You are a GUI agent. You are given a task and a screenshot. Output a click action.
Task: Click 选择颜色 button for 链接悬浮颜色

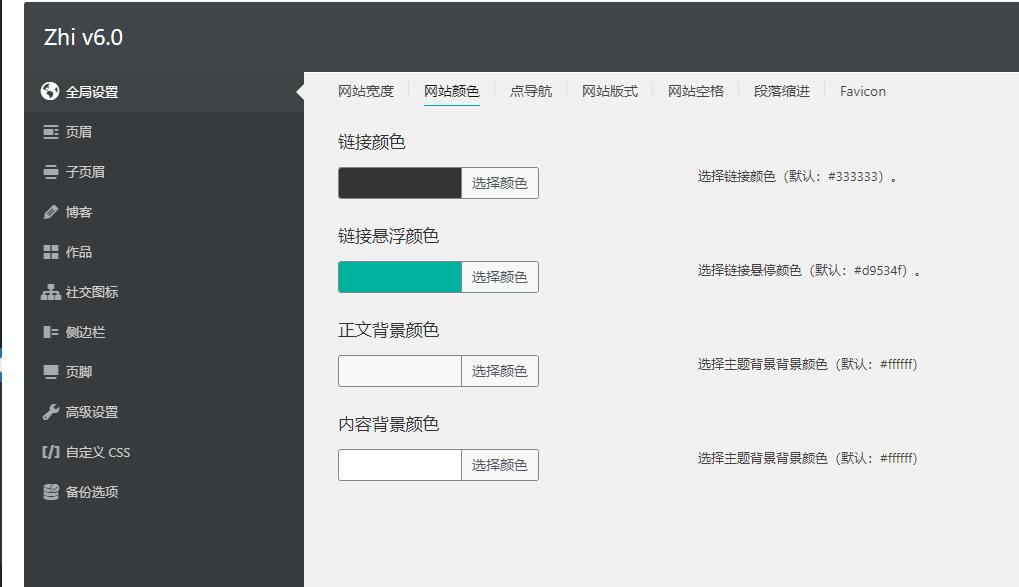[500, 277]
